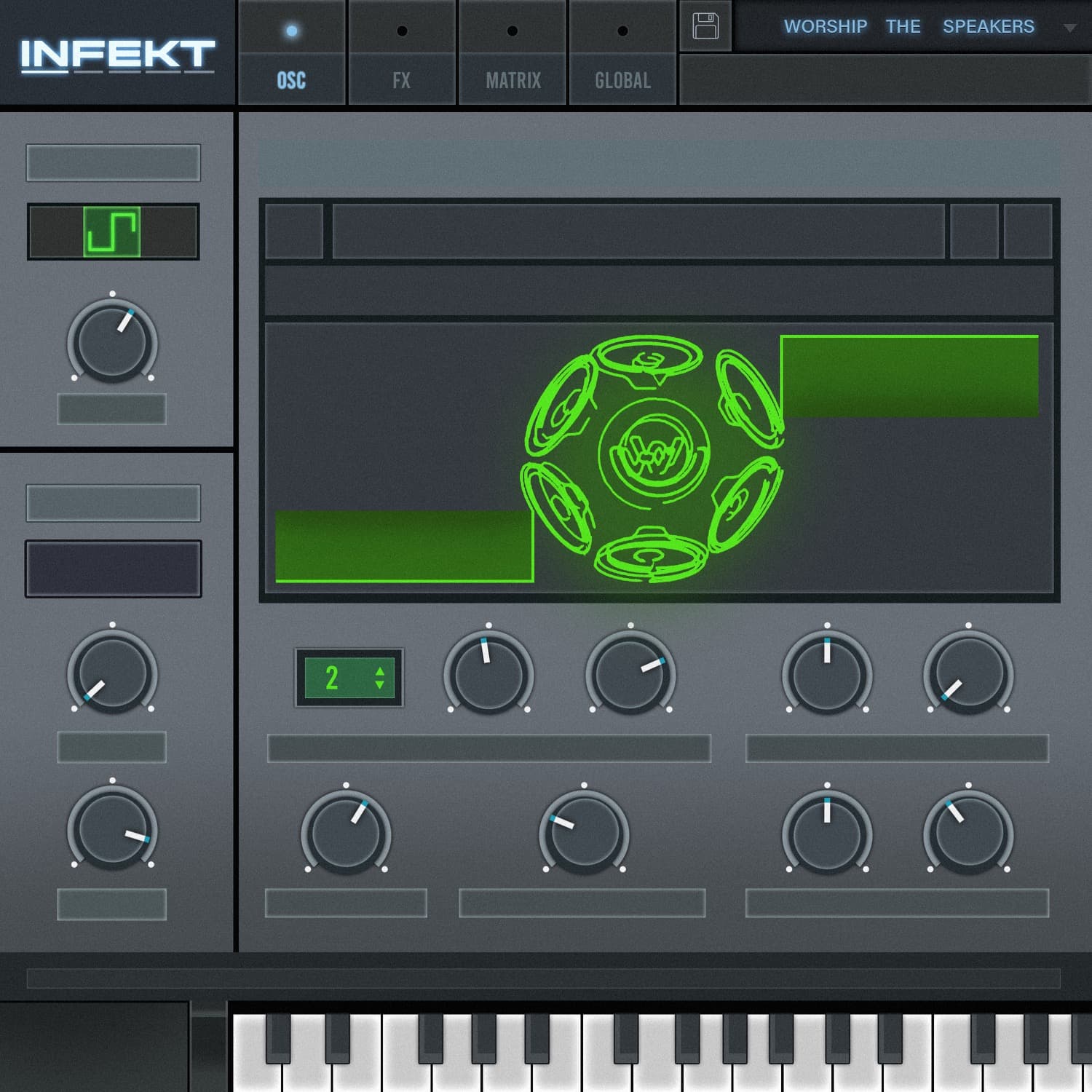The image size is (1092, 1092).
Task: Switch to the FX tab
Action: point(401,80)
